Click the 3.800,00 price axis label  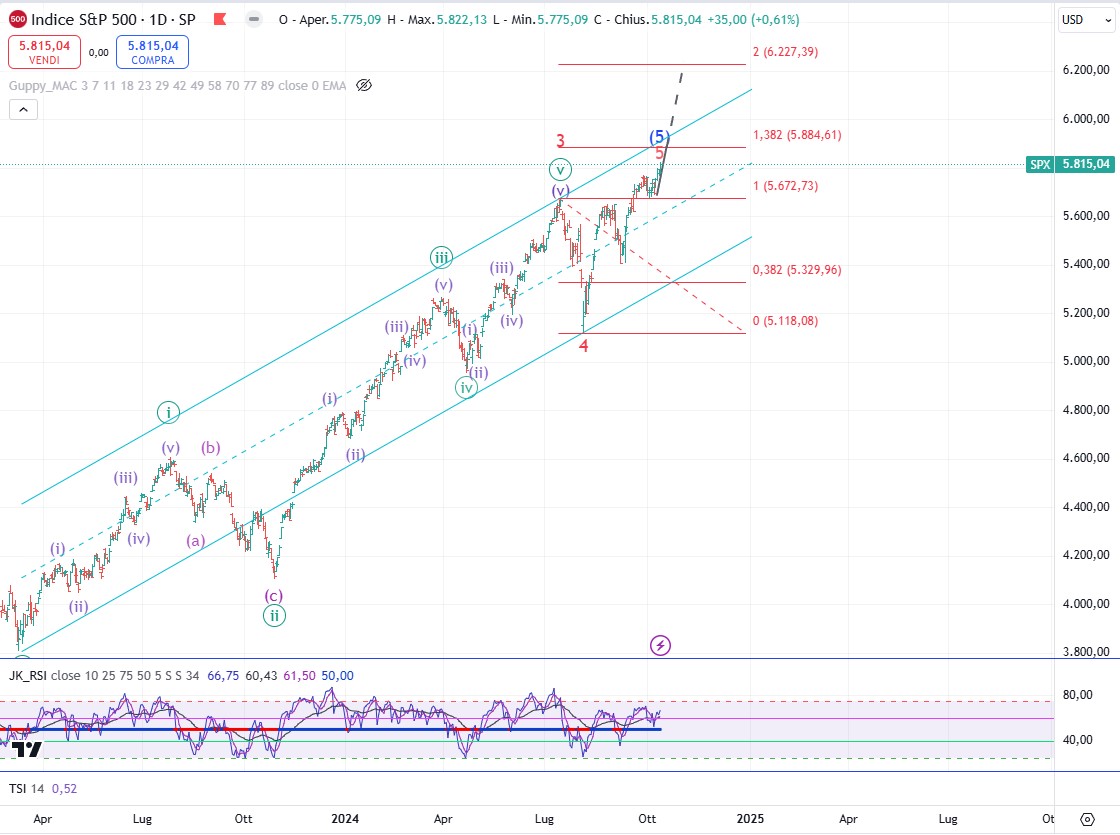[x=1086, y=651]
